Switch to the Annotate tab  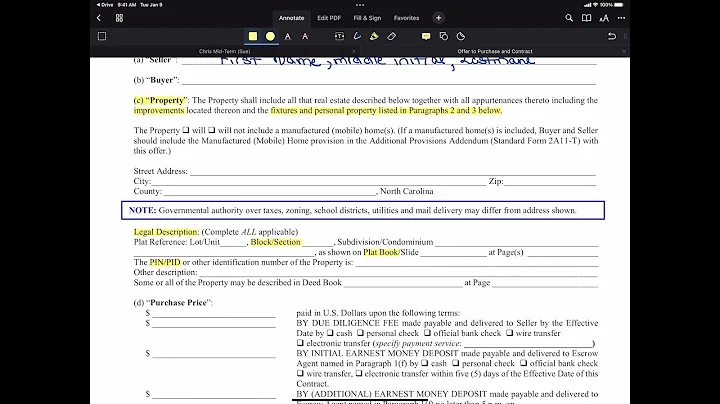(x=292, y=18)
